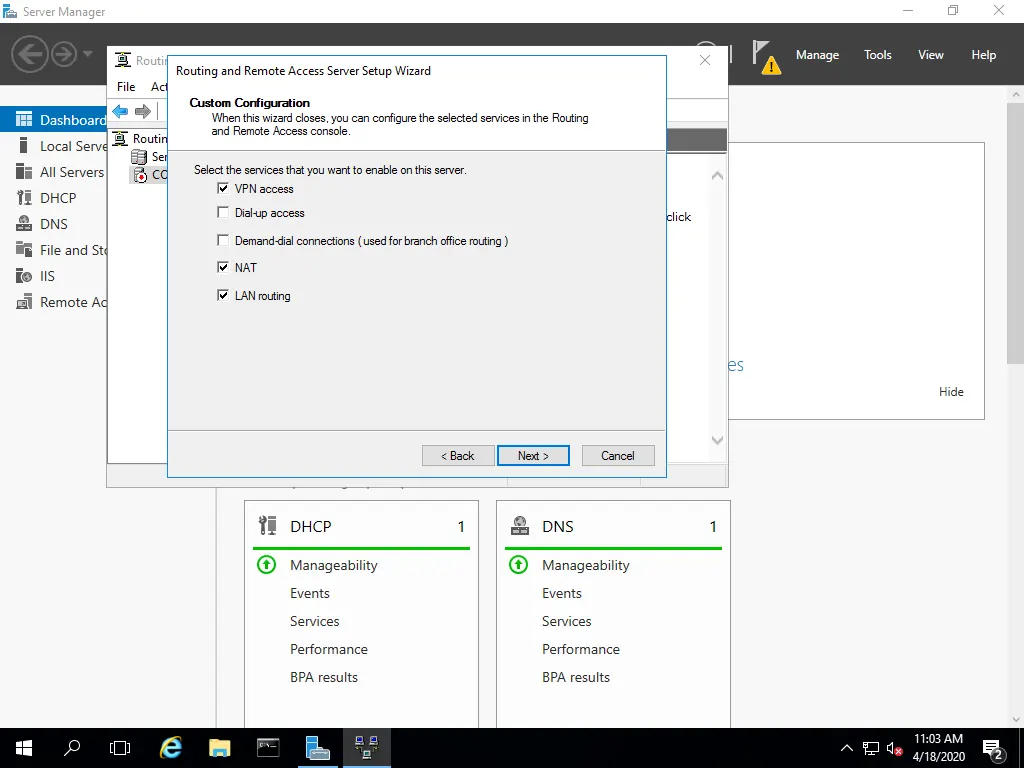Open DNS Manageability details
Screen dimensions: 1024x768
tap(586, 565)
